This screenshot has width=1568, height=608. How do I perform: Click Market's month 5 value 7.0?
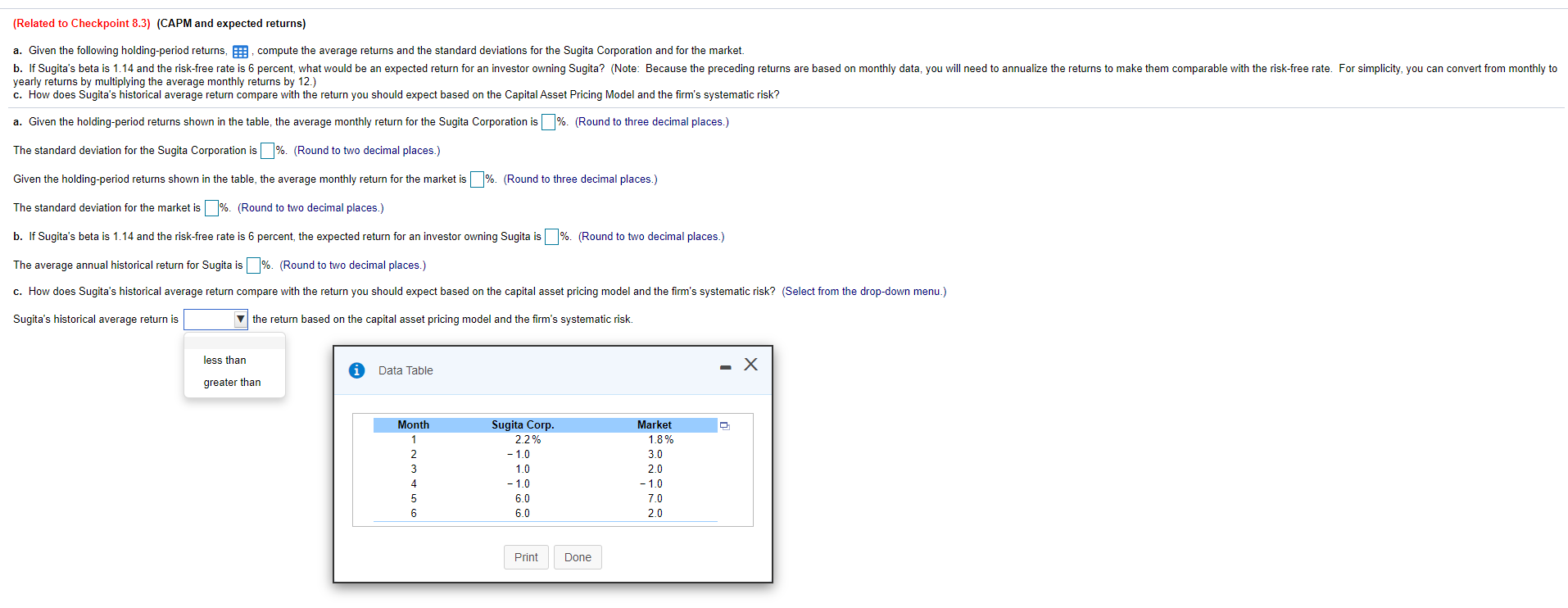click(x=655, y=498)
